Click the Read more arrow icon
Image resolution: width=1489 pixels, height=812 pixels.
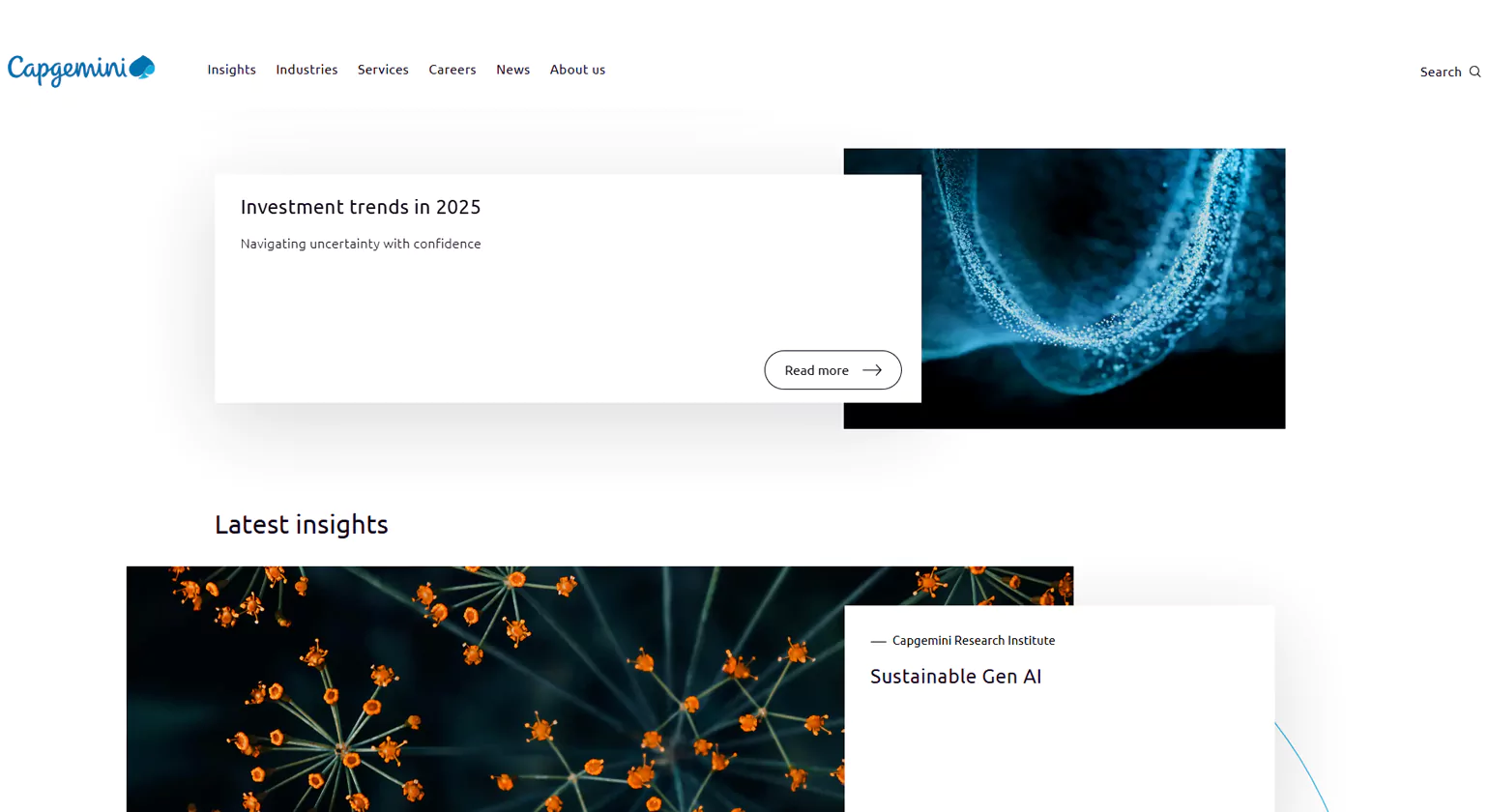coord(872,369)
